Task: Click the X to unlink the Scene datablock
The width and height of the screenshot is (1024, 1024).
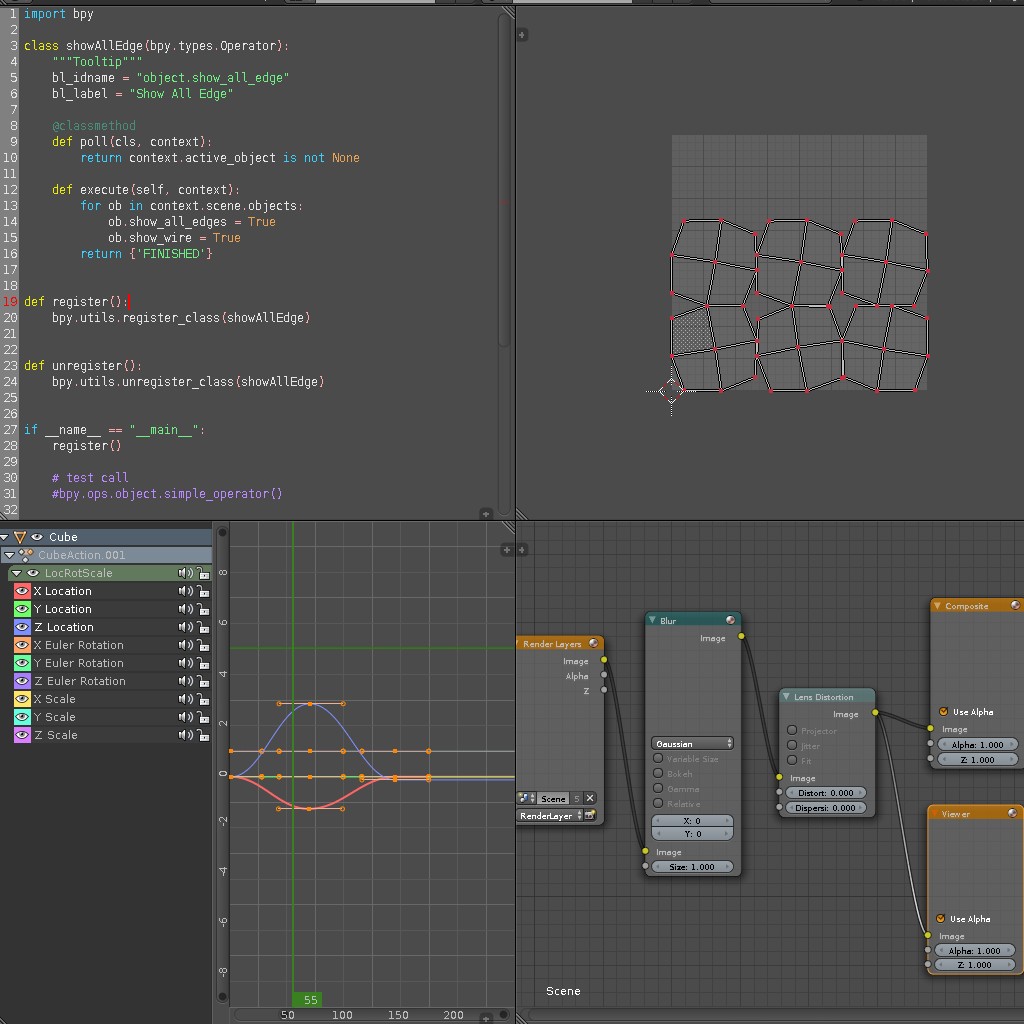Action: tap(589, 799)
